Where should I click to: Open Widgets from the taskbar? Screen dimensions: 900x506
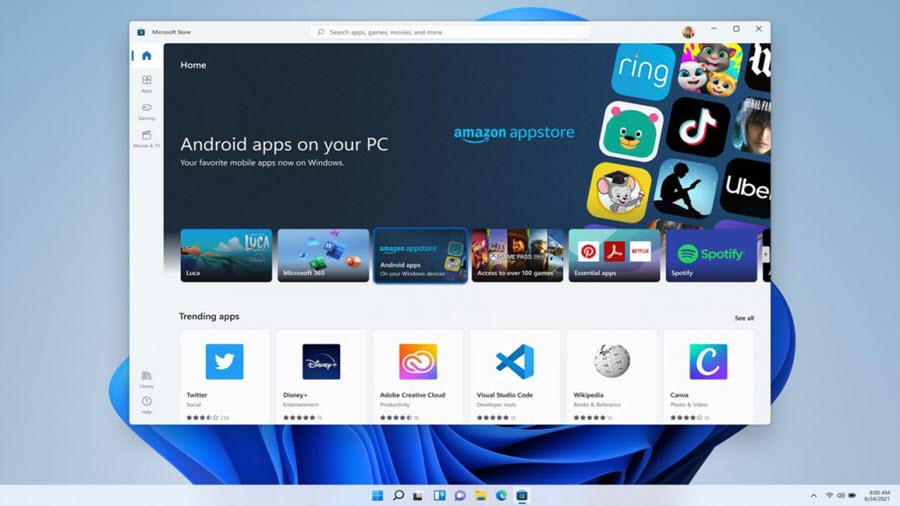point(439,496)
